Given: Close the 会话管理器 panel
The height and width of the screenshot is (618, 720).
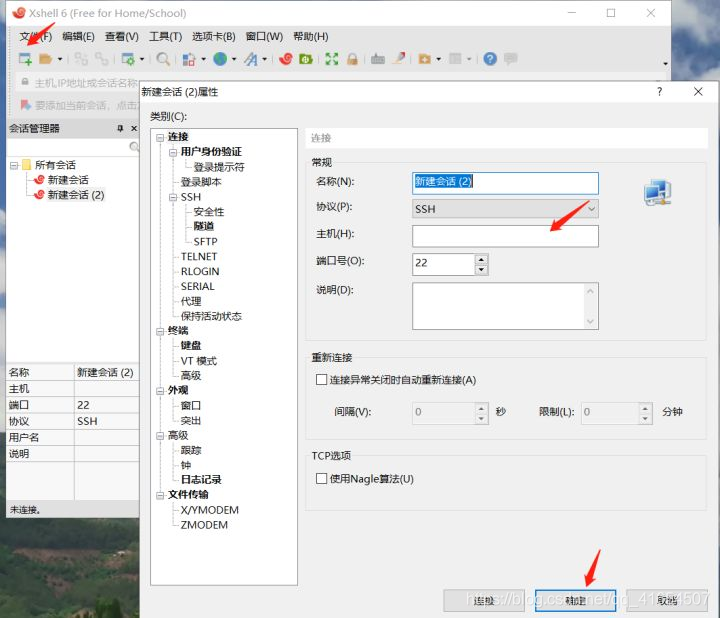Looking at the screenshot, I should (x=134, y=129).
